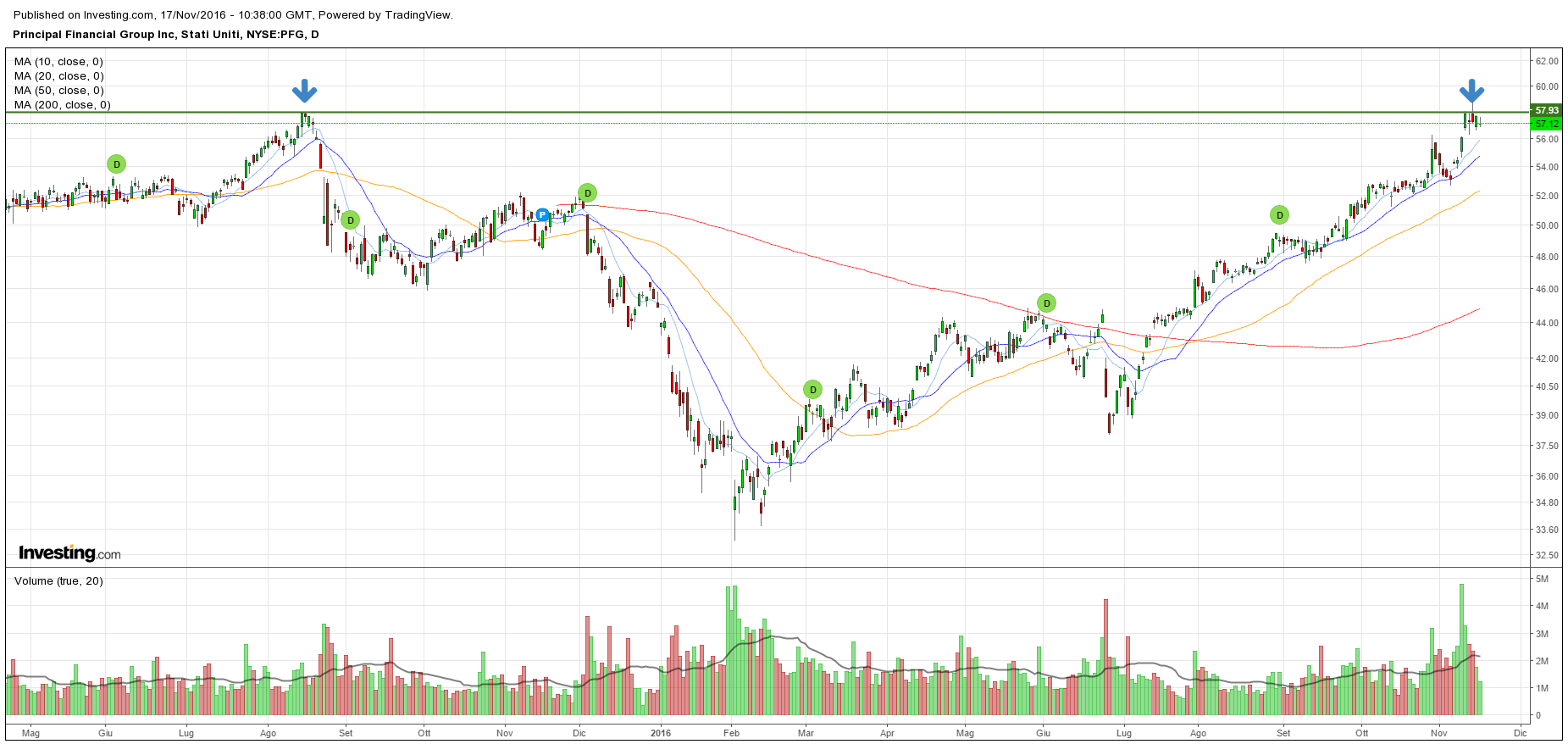Click the 33.60 price axis label
The height and width of the screenshot is (744, 1568).
[1547, 530]
